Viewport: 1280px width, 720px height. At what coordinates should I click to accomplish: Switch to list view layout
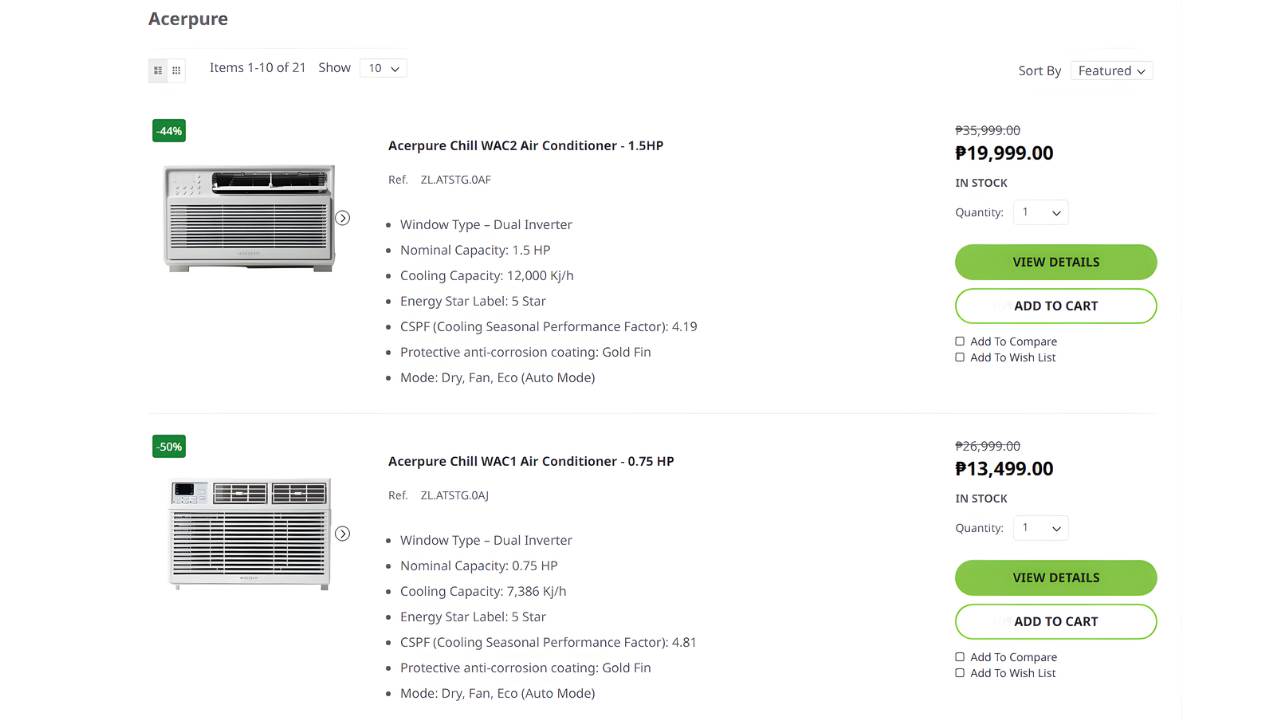158,70
